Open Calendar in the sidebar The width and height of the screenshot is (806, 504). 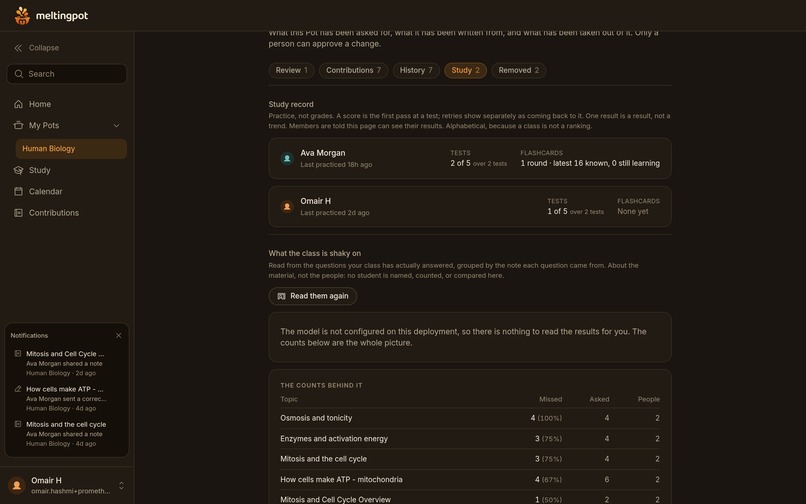click(x=67, y=191)
